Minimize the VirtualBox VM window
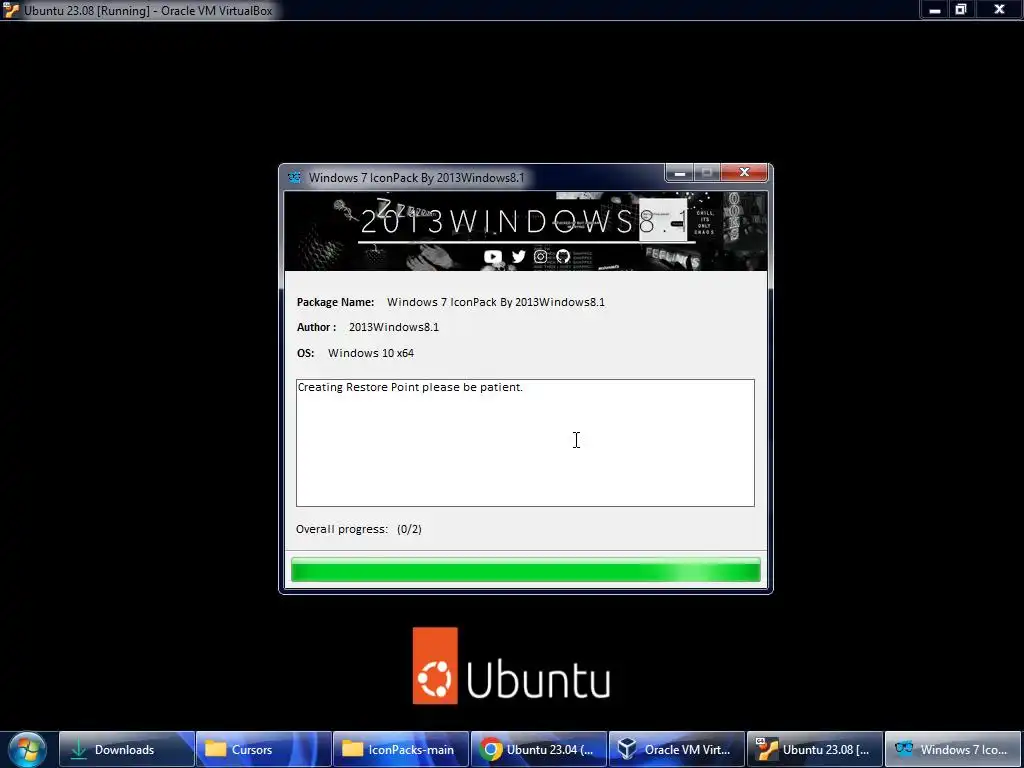The width and height of the screenshot is (1024, 768). click(x=935, y=9)
